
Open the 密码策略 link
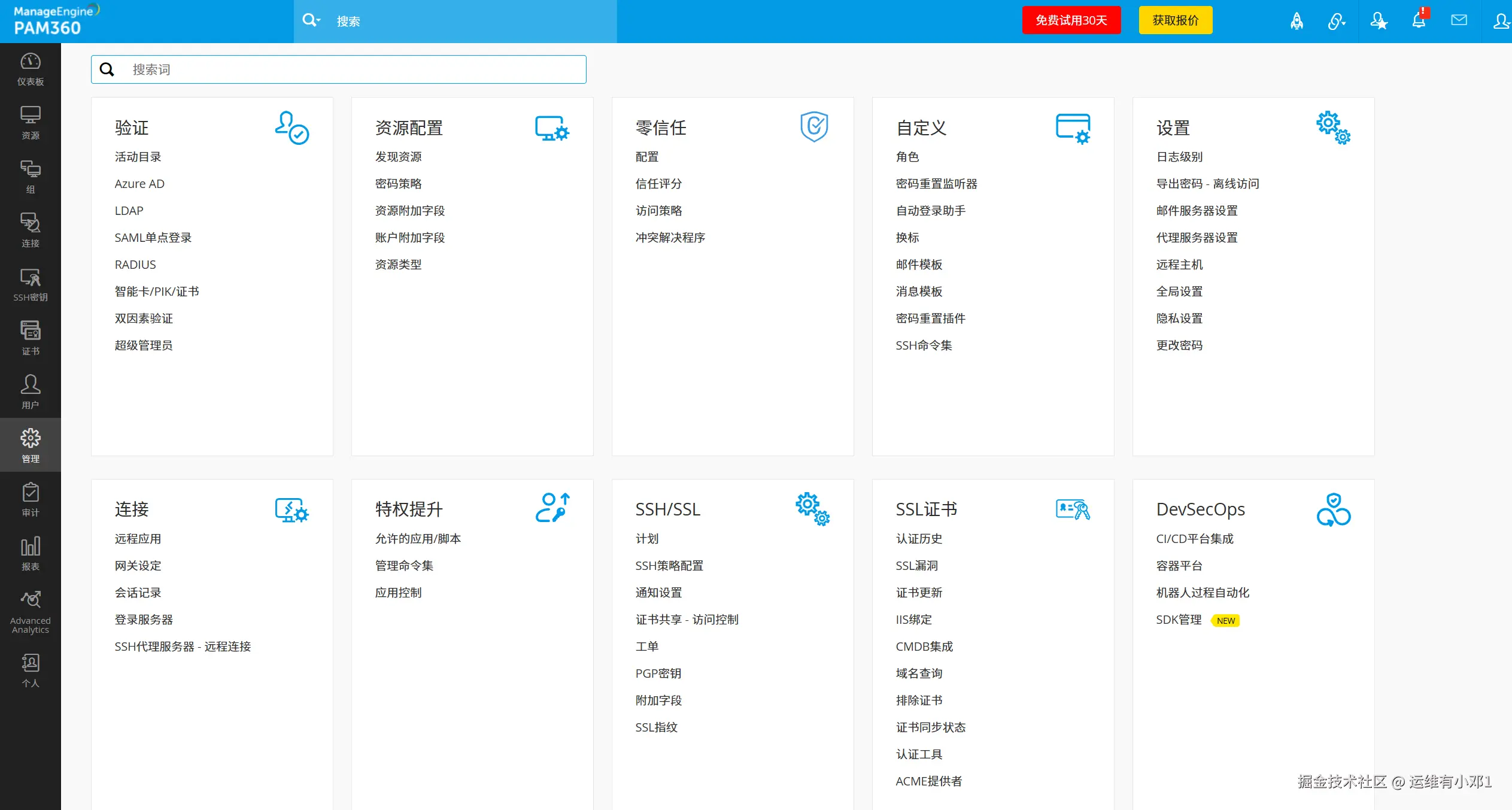pyautogui.click(x=398, y=184)
